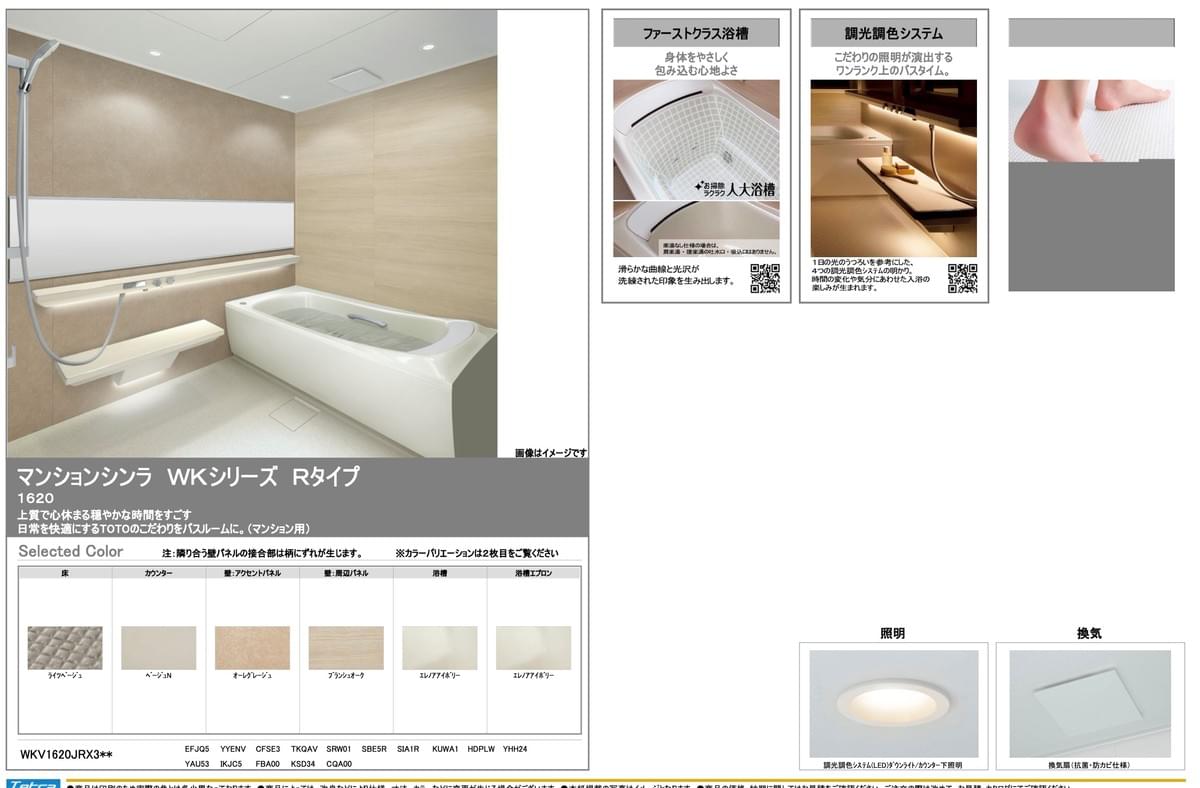This screenshot has height=788, width=1200.
Task: Click the YAU53 option code
Action: coord(197,763)
